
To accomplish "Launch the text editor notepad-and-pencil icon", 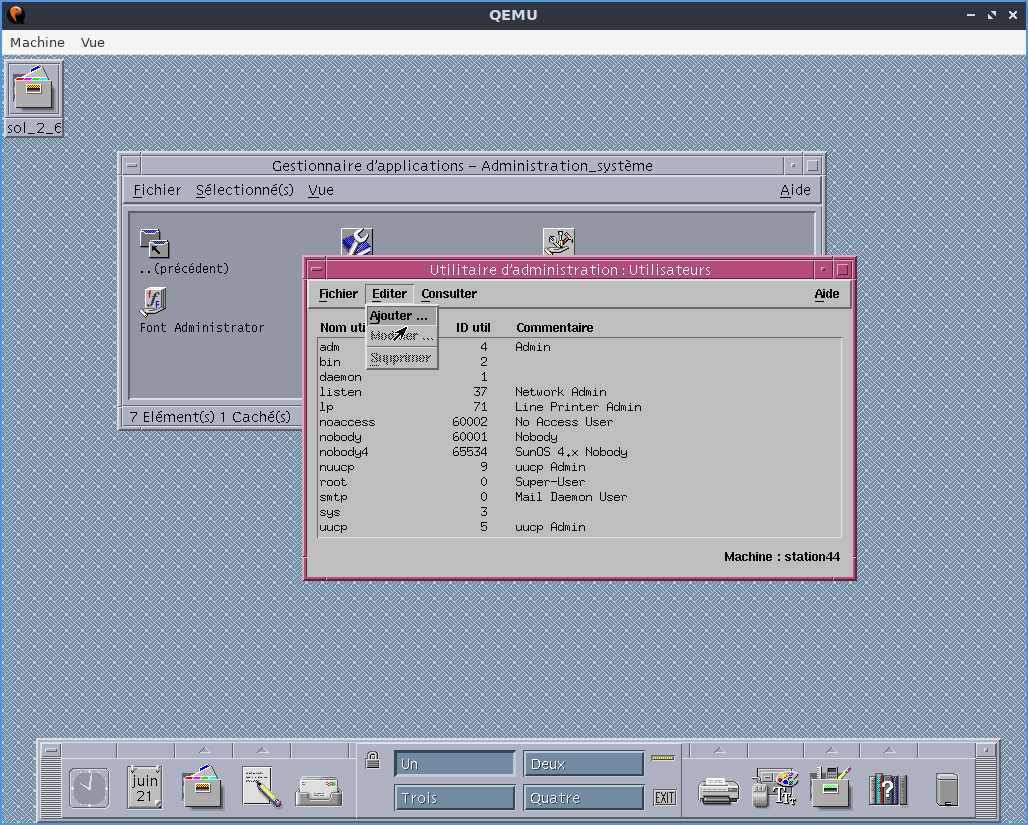I will tap(261, 786).
